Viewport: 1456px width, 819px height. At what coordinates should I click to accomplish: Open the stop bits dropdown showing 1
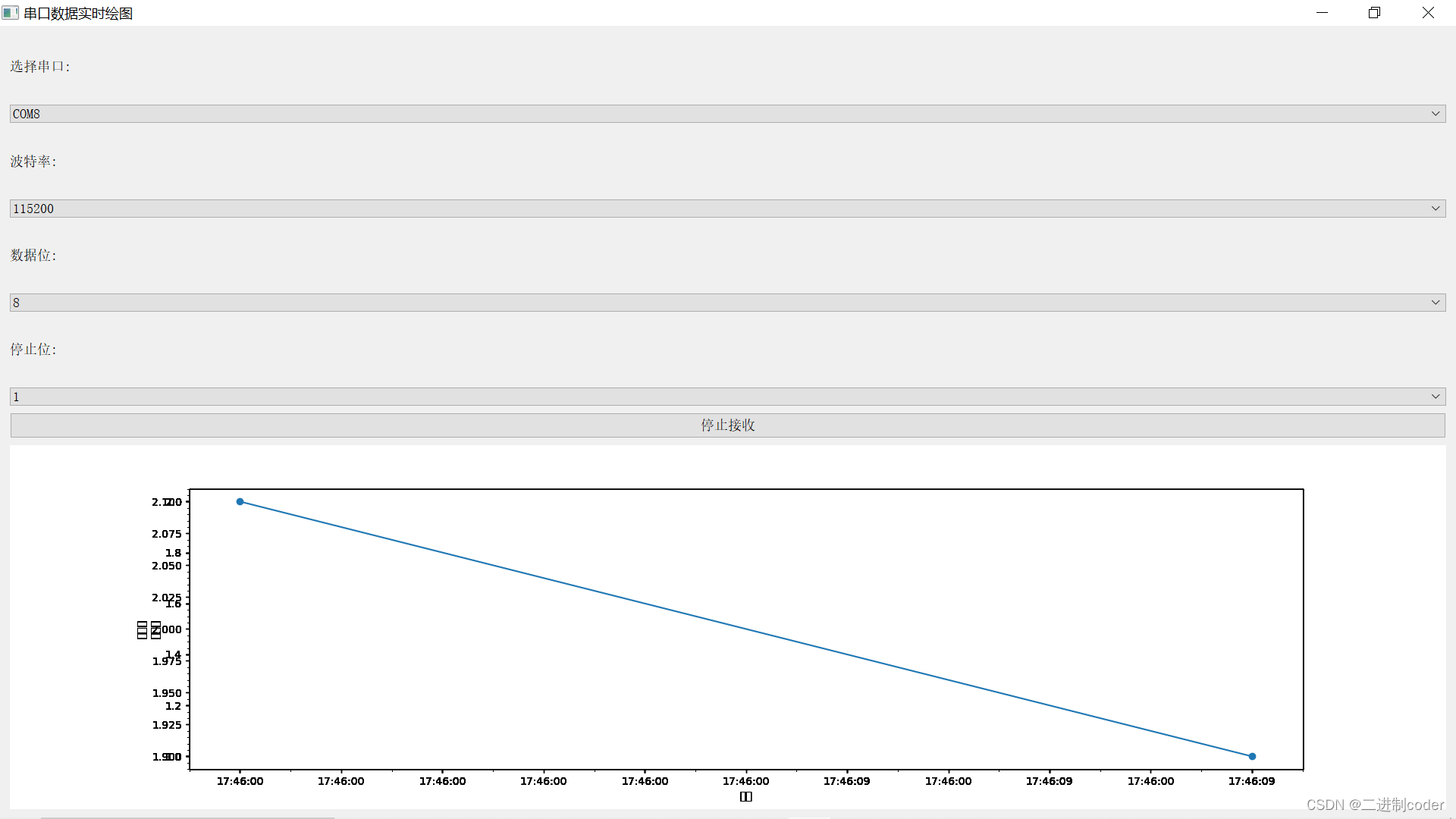tap(727, 397)
